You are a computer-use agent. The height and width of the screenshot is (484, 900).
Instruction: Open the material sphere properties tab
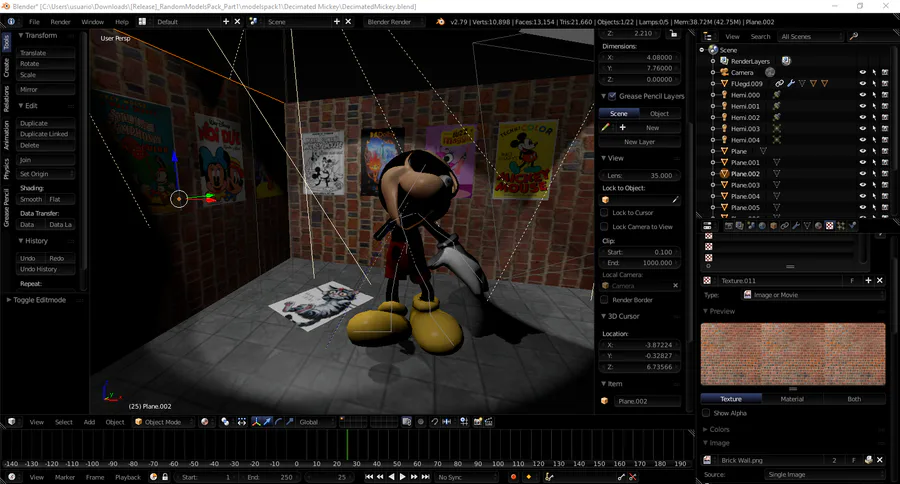[x=818, y=226]
